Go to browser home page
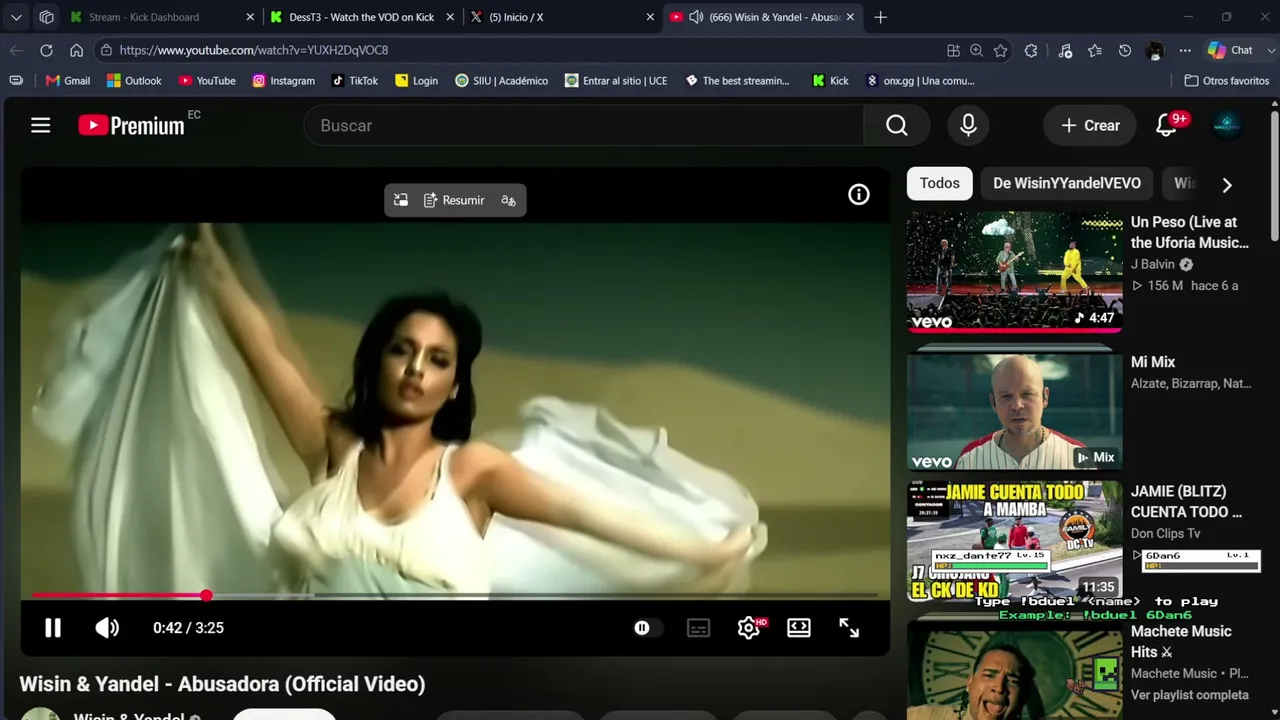 click(x=76, y=50)
